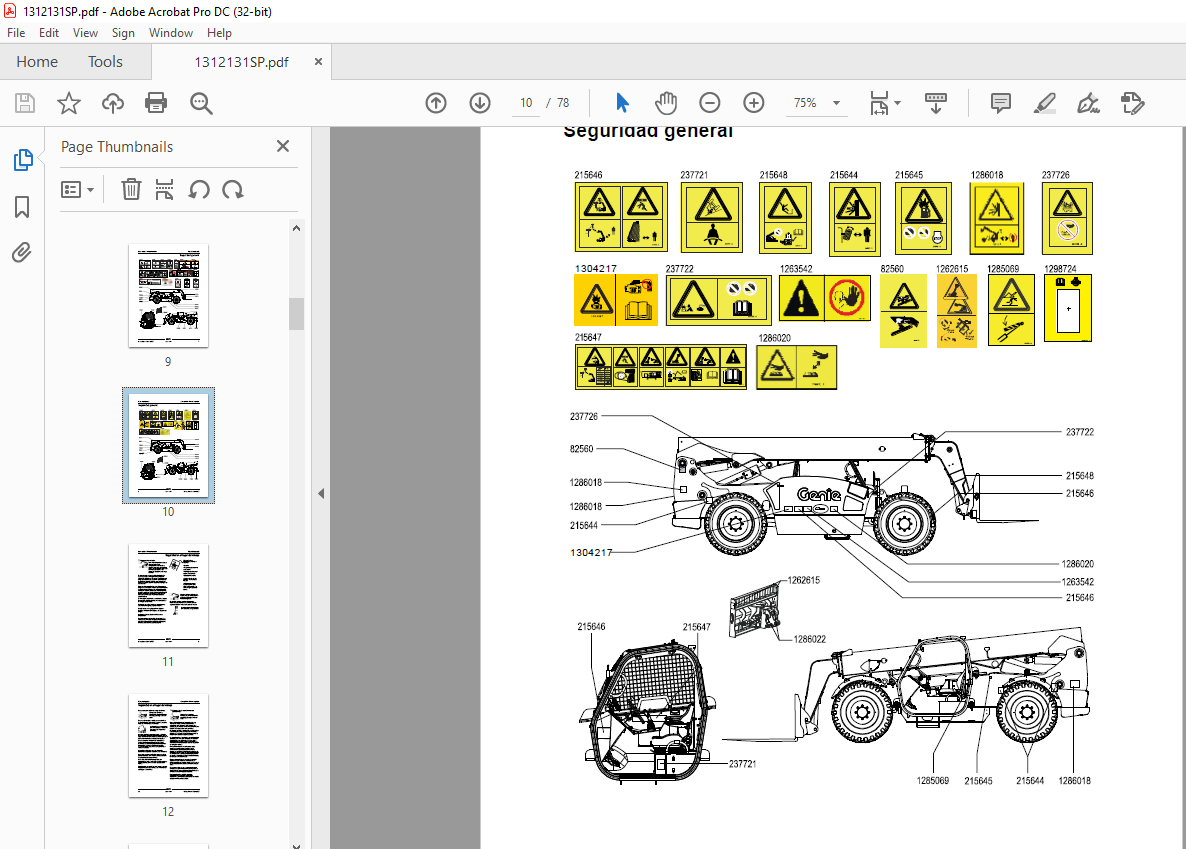Zoom out with the minus button

(x=709, y=103)
